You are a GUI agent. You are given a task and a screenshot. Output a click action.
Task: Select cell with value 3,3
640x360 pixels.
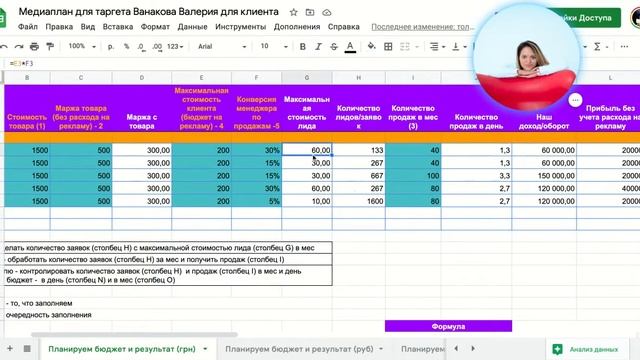coord(476,176)
